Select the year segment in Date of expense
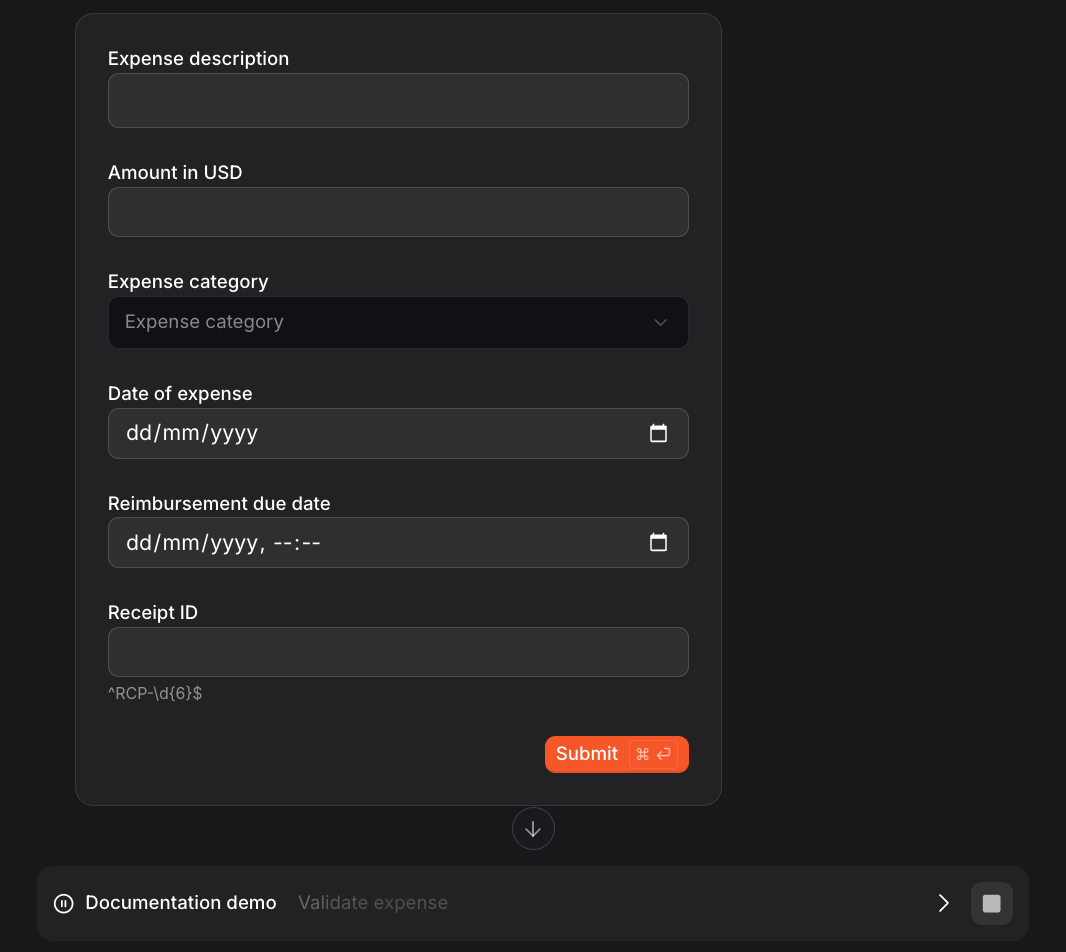Image resolution: width=1066 pixels, height=952 pixels. click(235, 433)
